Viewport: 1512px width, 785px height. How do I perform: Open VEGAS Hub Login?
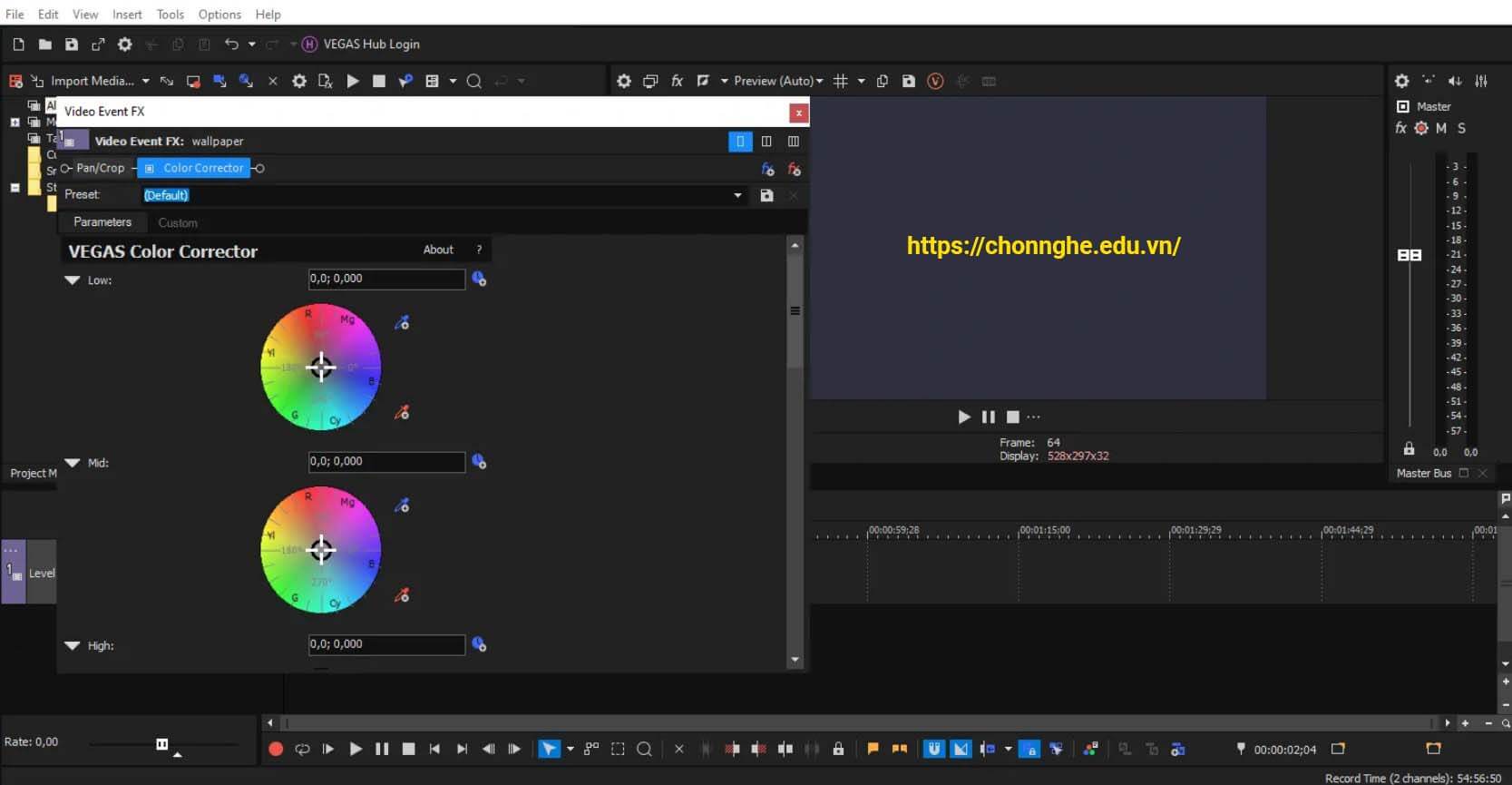360,44
